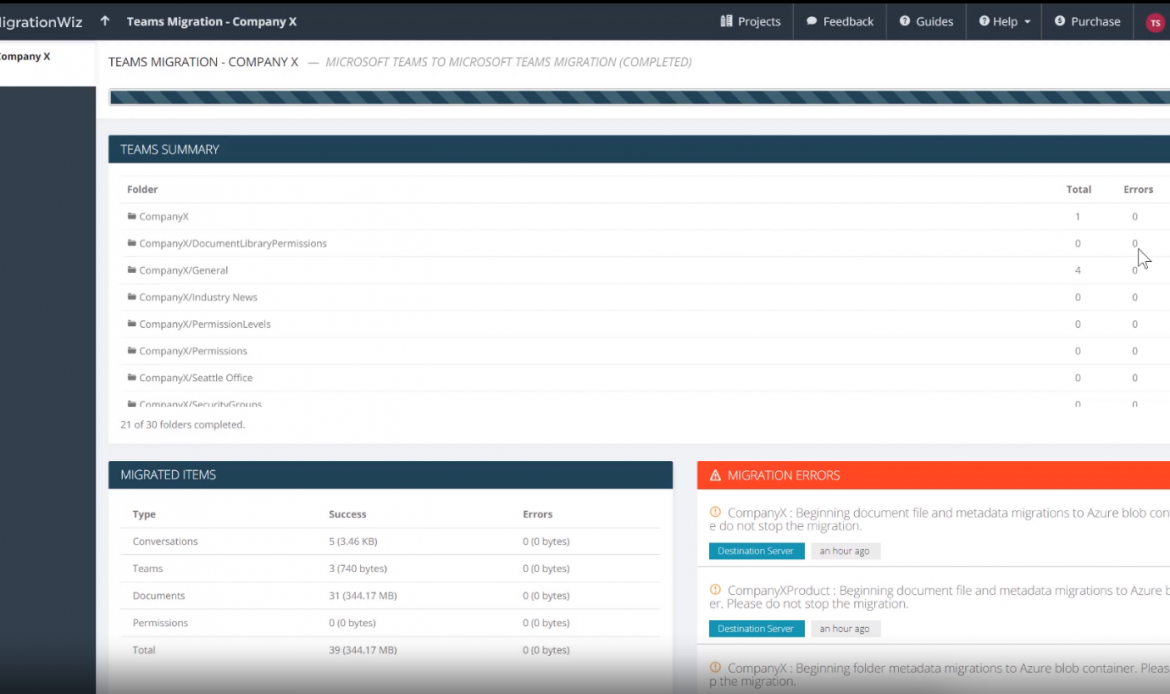Viewport: 1170px width, 694px height.
Task: Click the CompanyX/Seattle Office folder icon
Action: coord(131,378)
